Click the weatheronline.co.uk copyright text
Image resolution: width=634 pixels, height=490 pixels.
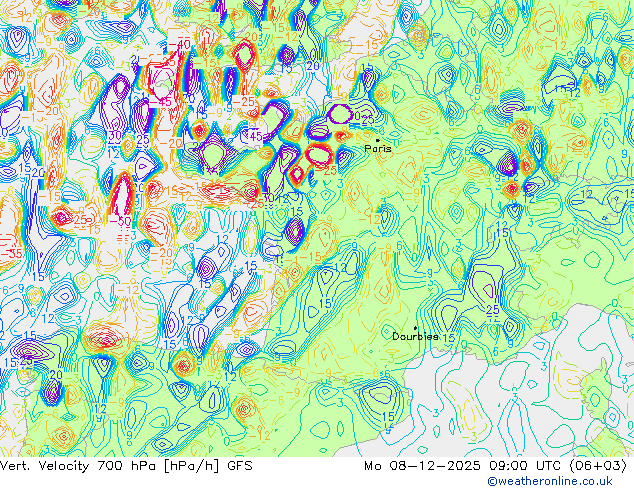pyautogui.click(x=550, y=481)
